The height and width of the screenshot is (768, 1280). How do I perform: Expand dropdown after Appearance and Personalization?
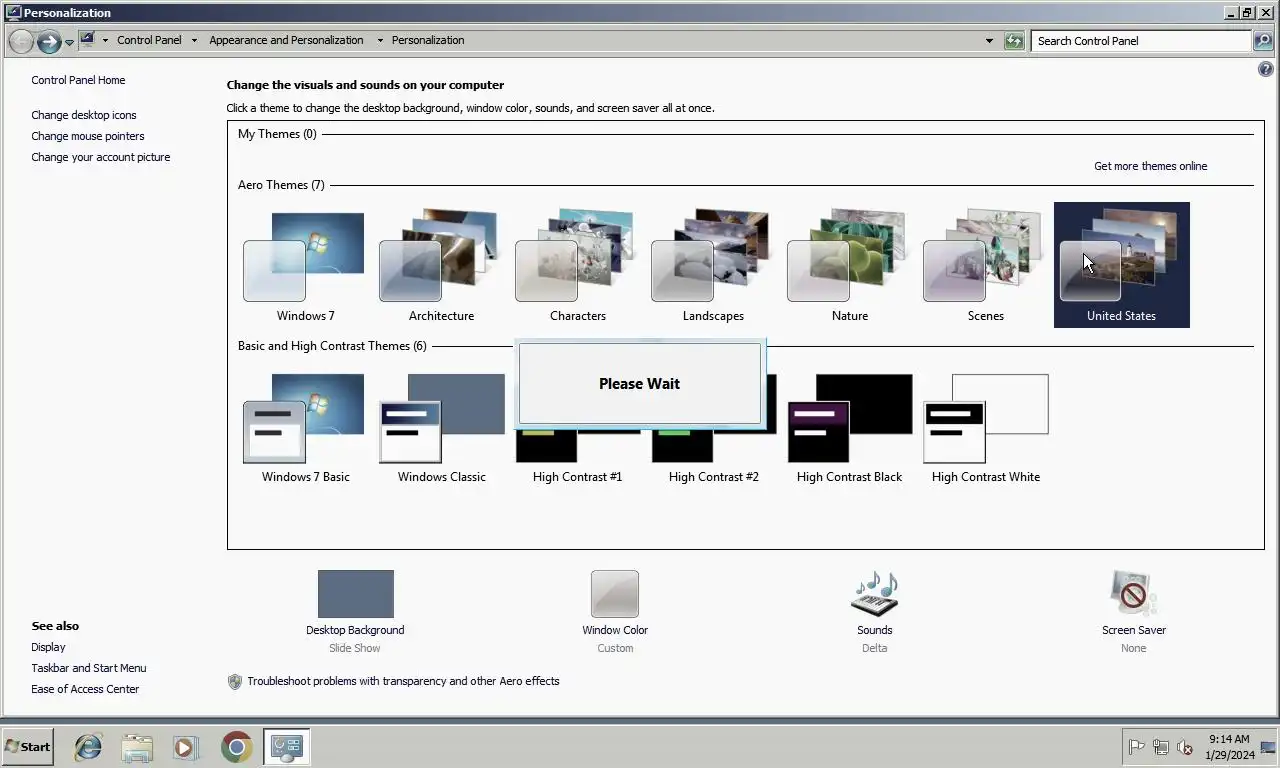pyautogui.click(x=379, y=41)
